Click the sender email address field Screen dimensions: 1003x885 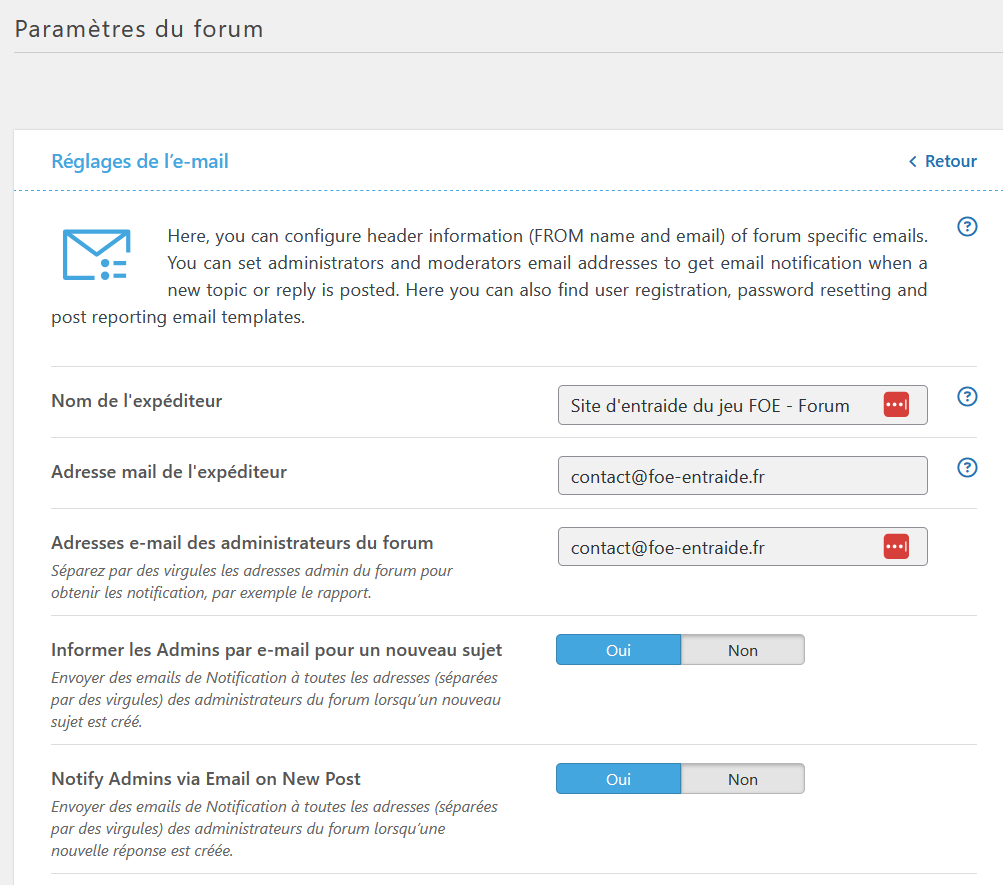pos(742,476)
